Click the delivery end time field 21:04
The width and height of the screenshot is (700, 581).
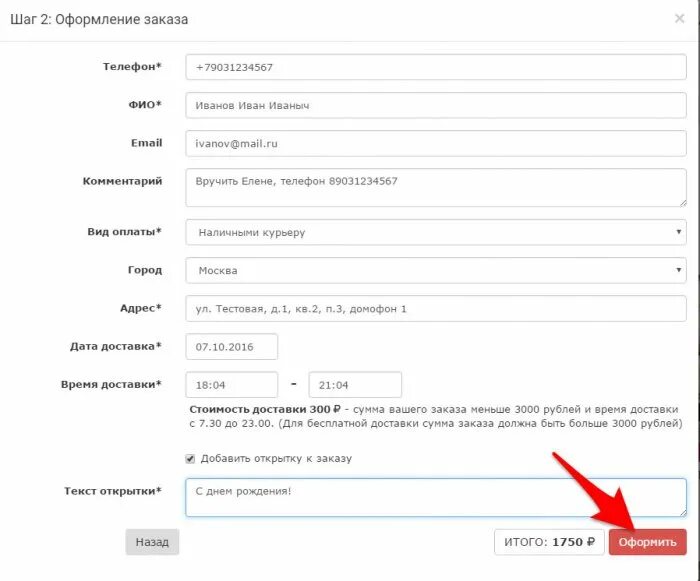(x=355, y=385)
